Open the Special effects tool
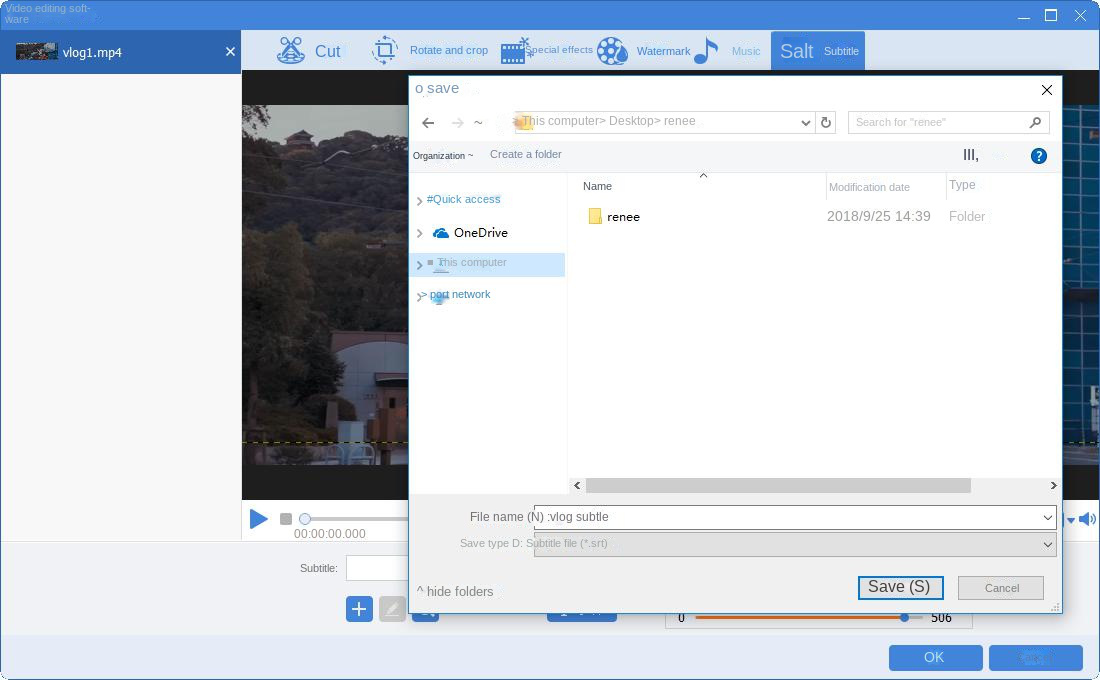Image resolution: width=1100 pixels, height=680 pixels. coord(547,51)
